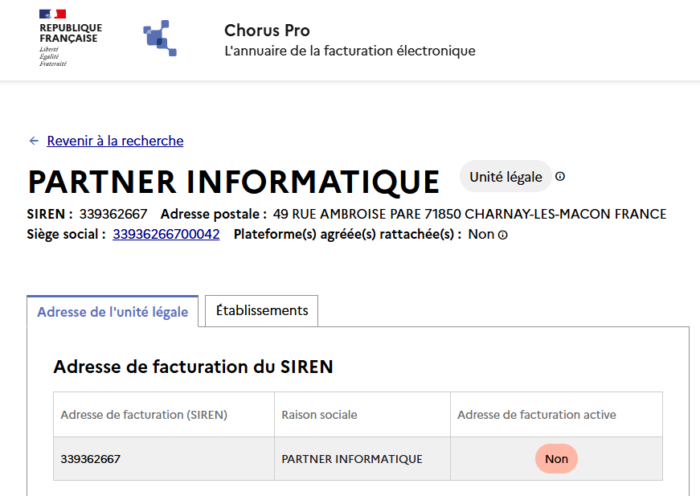Click the Adresse de facturation du SIREN heading
The height and width of the screenshot is (496, 700).
(193, 367)
